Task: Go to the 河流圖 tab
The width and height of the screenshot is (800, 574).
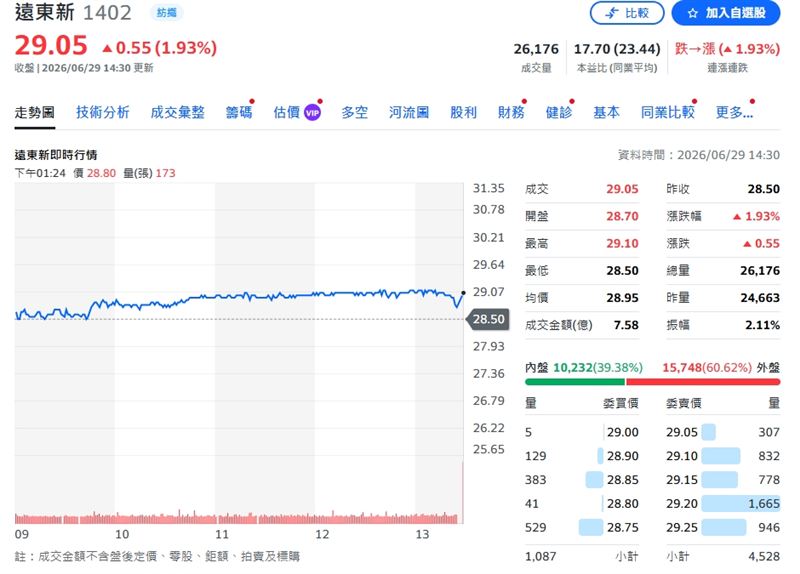Action: pyautogui.click(x=409, y=112)
